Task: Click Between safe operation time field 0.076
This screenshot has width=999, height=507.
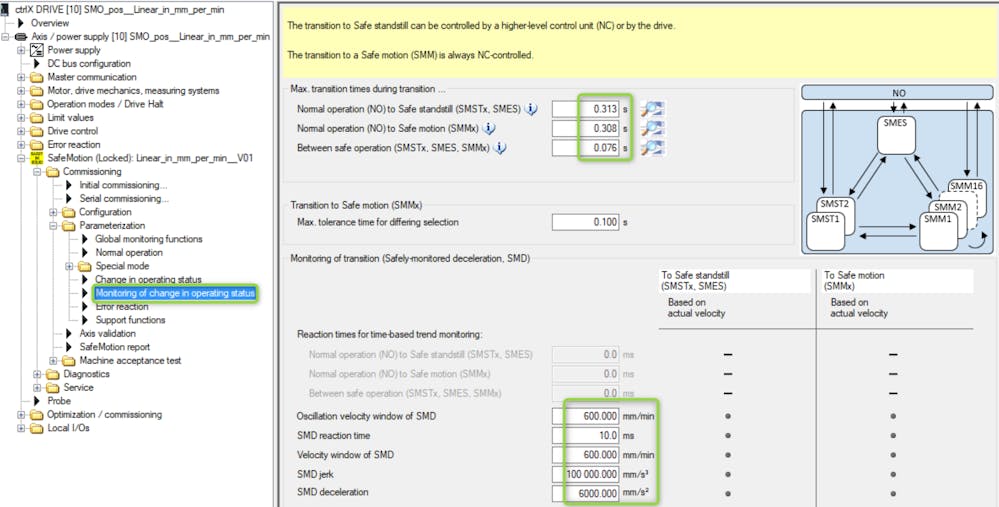Action: coord(586,148)
